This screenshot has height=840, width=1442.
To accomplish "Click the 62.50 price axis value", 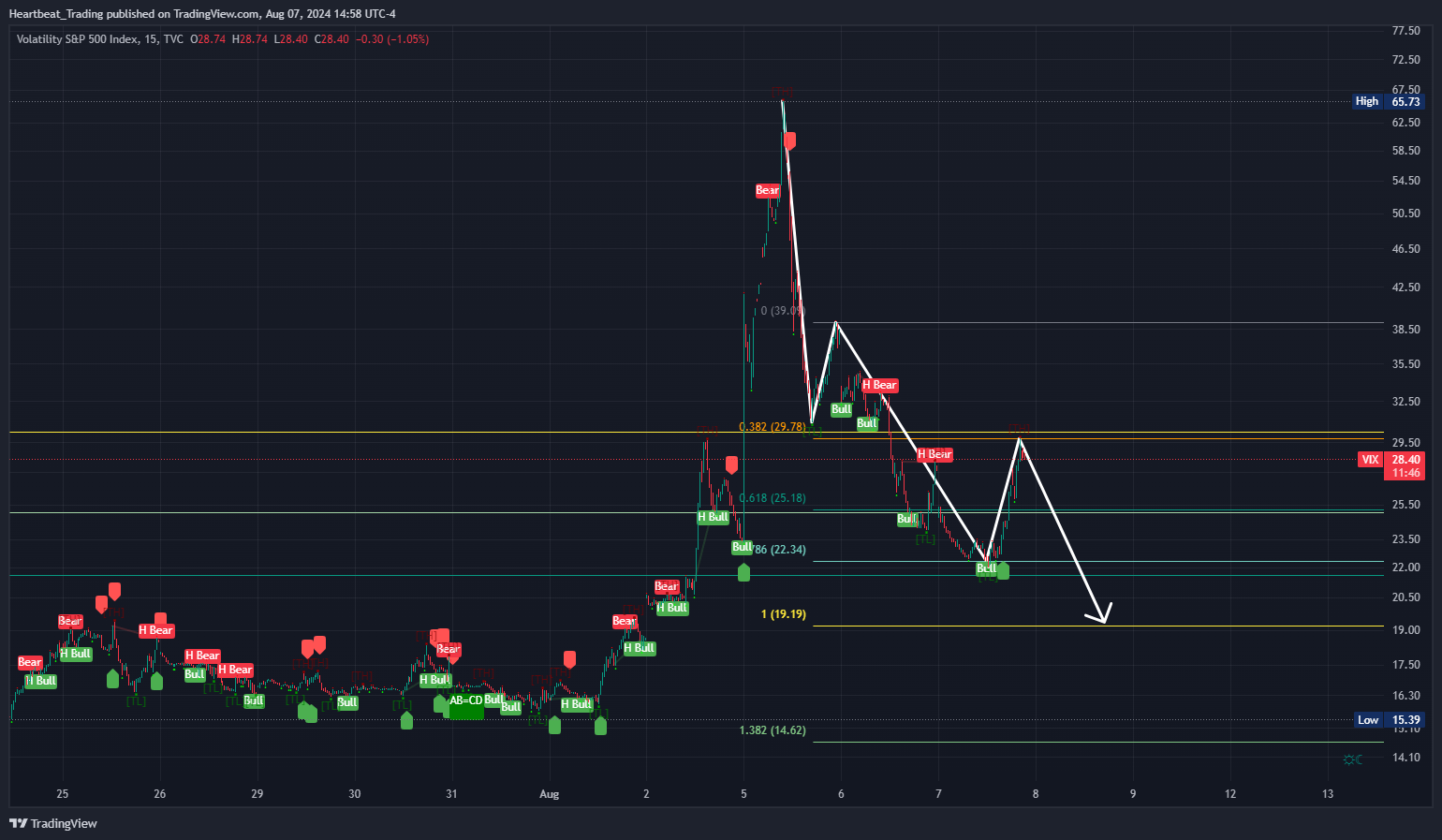I will pos(1405,122).
